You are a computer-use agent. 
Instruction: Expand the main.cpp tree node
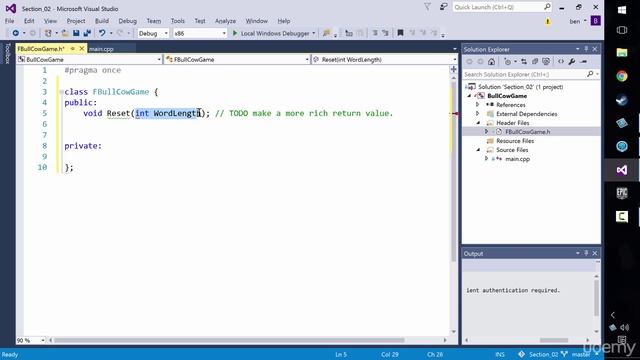[486, 158]
